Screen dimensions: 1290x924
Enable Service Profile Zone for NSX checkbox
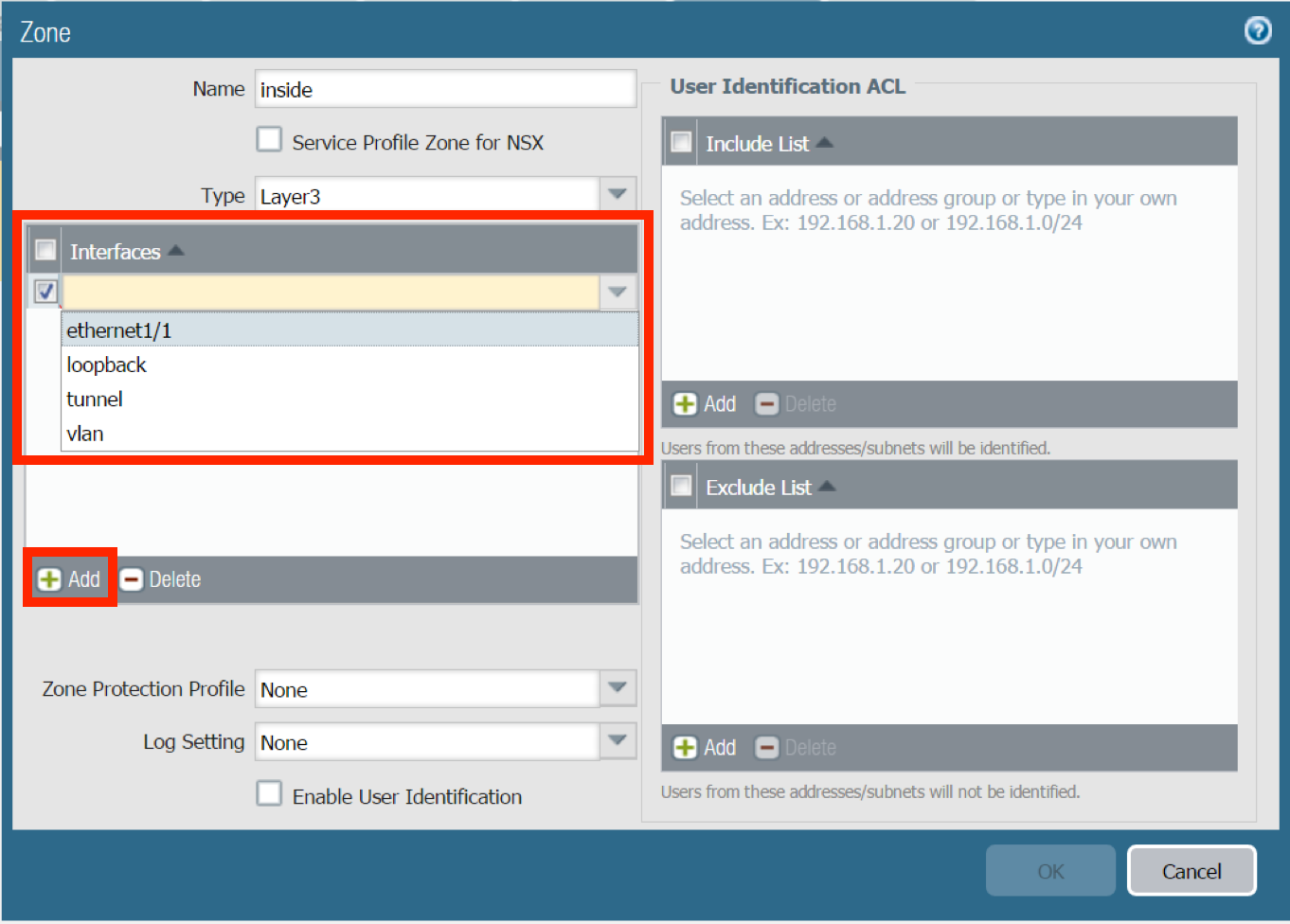[269, 140]
